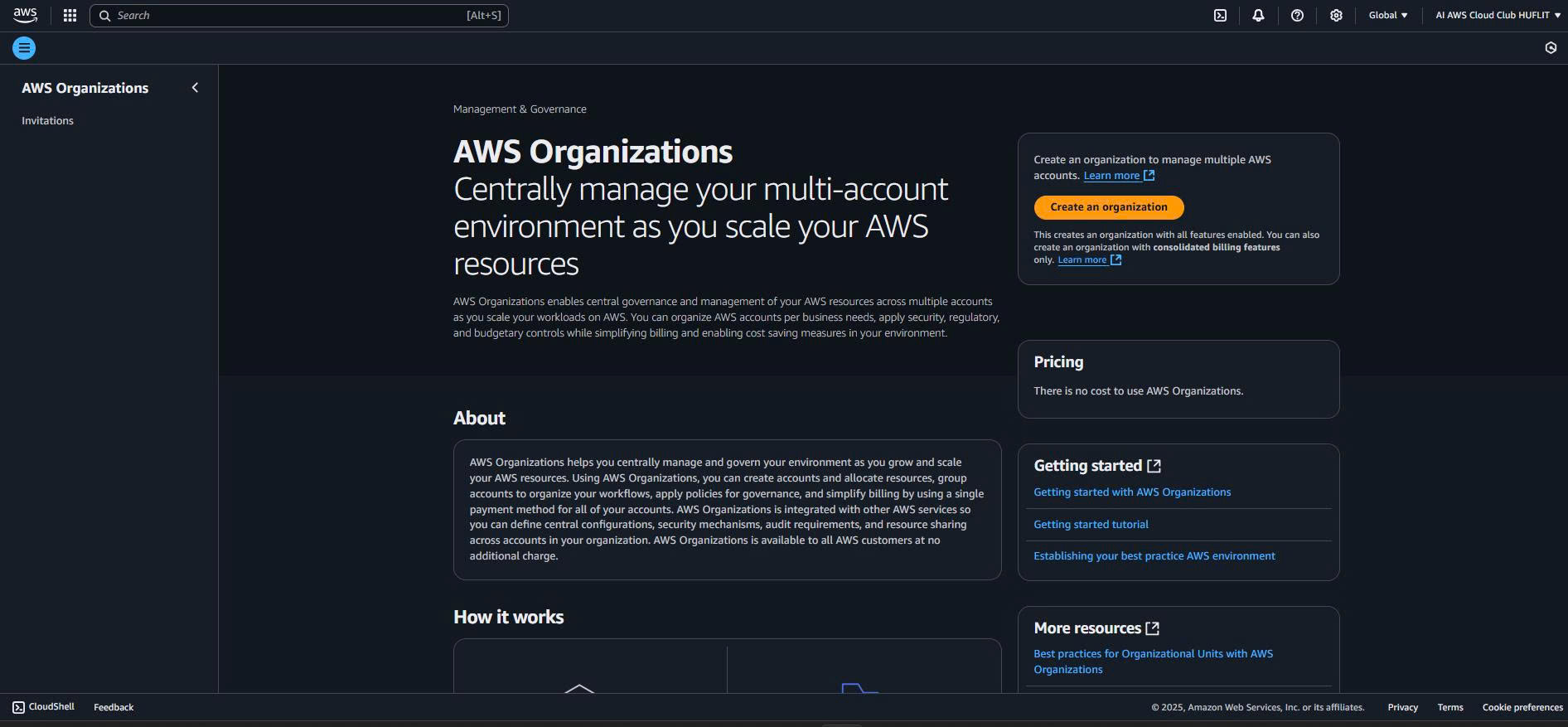Click the How it works heading

508,618
